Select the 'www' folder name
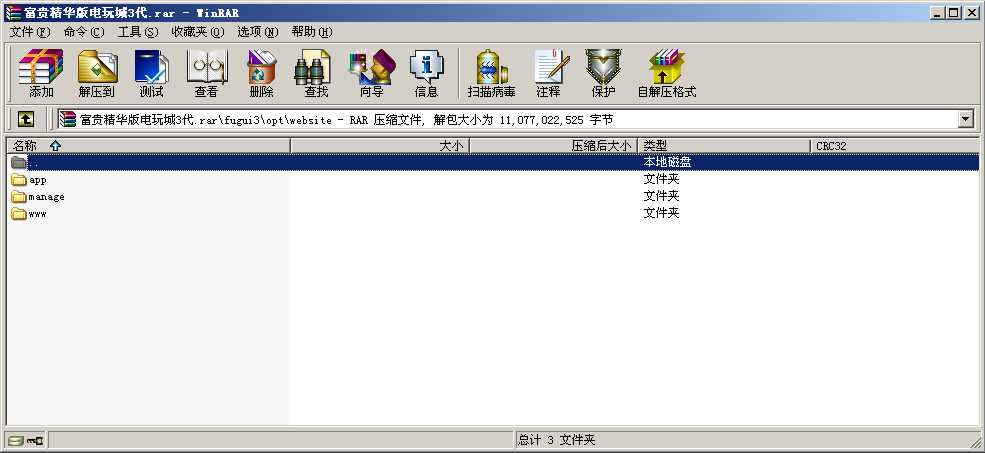 38,214
